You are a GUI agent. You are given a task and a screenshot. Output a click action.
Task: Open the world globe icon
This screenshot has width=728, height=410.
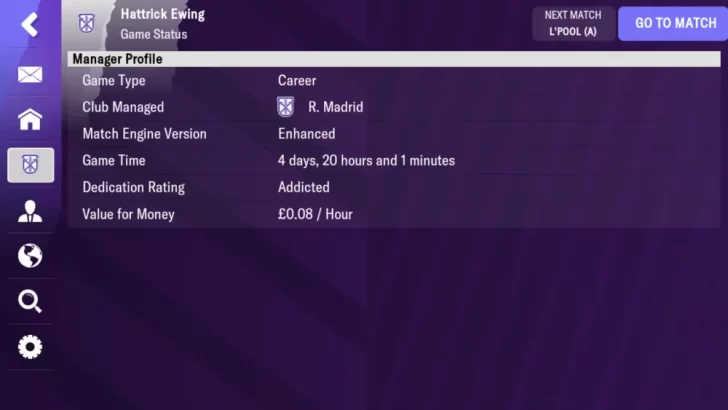point(30,256)
